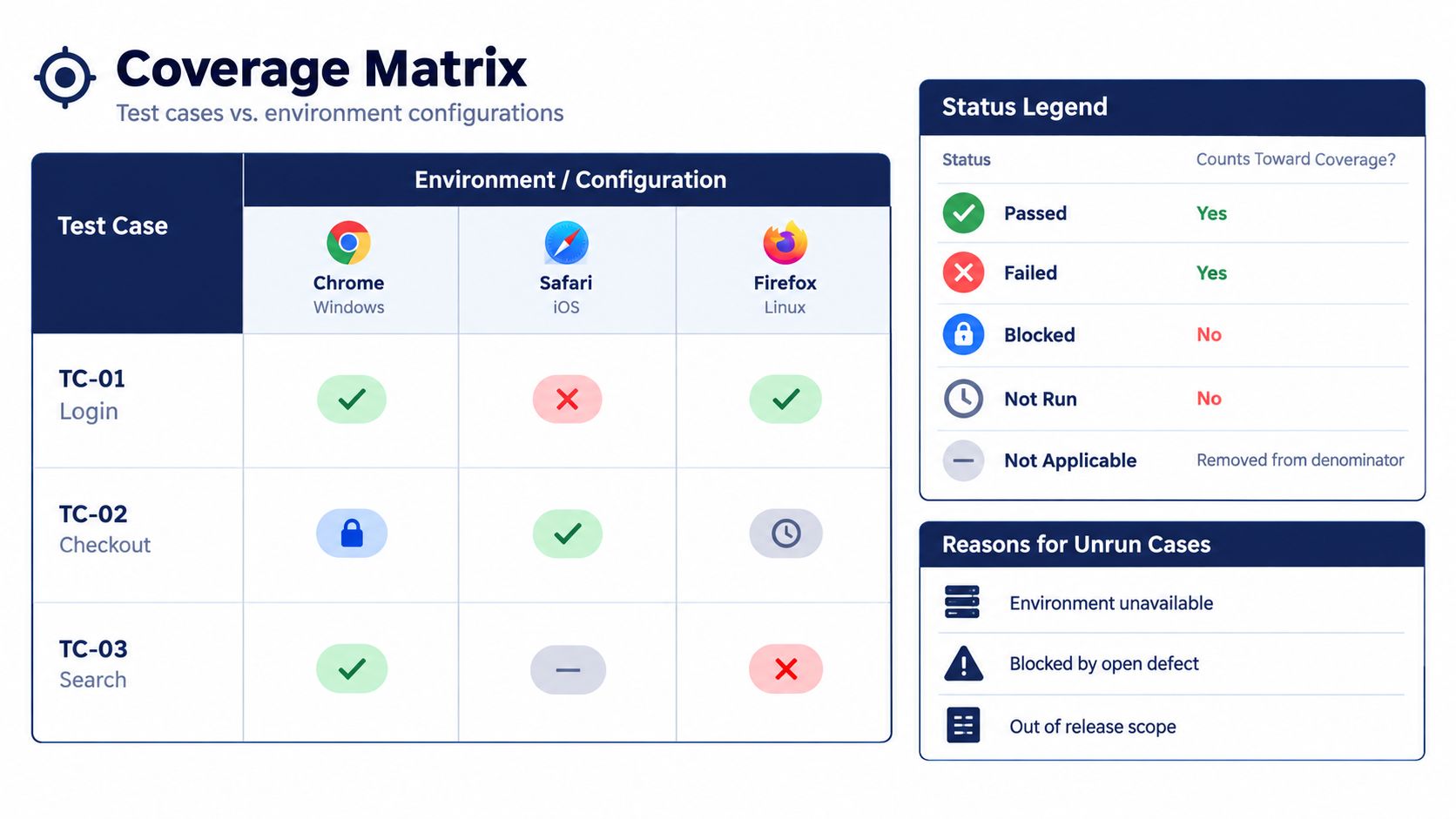Screen dimensions: 1456x819
Task: Select the TC-02 Safari passed status
Action: (x=567, y=534)
